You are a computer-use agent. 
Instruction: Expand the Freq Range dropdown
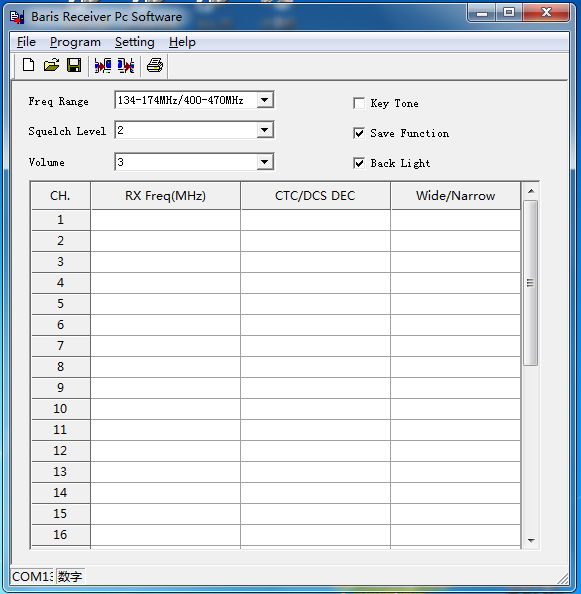pos(265,100)
